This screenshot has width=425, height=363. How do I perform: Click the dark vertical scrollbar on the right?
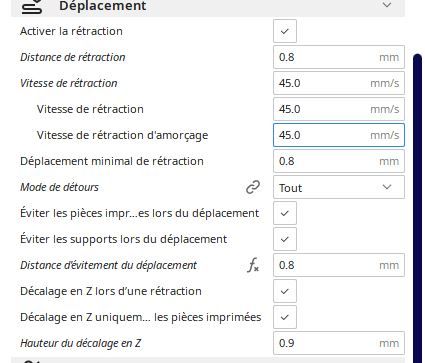click(417, 208)
